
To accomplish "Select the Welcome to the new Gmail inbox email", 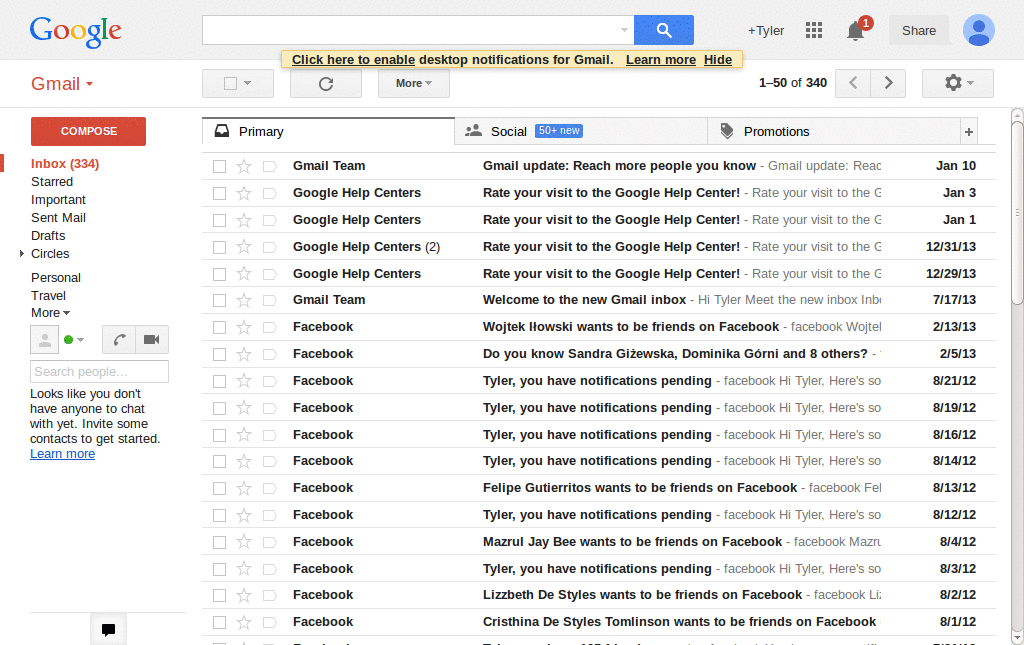I will [x=218, y=299].
